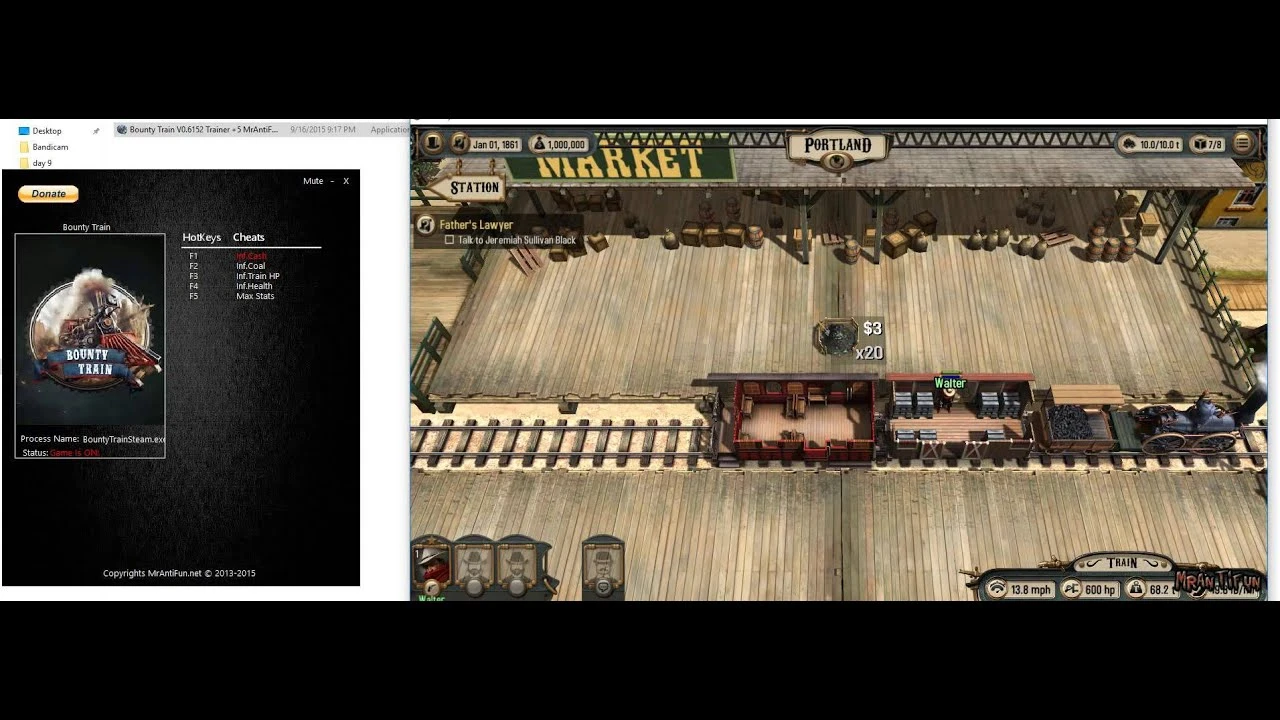Click the HotKeys column header in trainer
This screenshot has height=720, width=1280.
201,237
